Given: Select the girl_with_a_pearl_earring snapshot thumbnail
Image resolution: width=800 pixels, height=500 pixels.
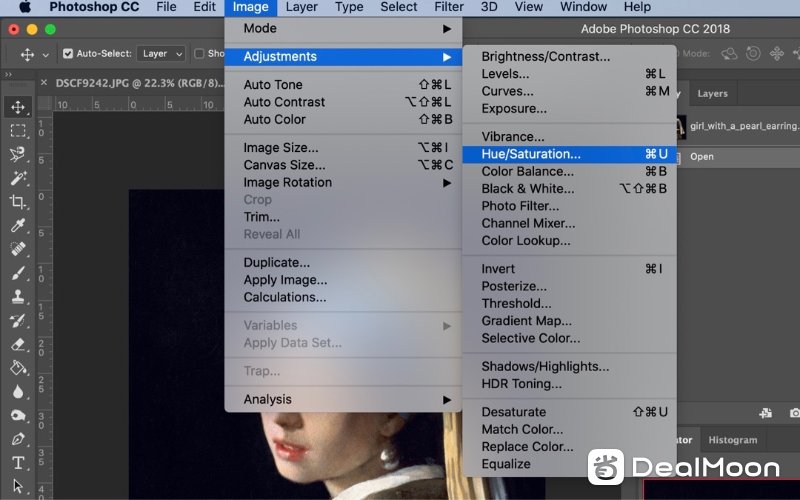Looking at the screenshot, I should [681, 127].
